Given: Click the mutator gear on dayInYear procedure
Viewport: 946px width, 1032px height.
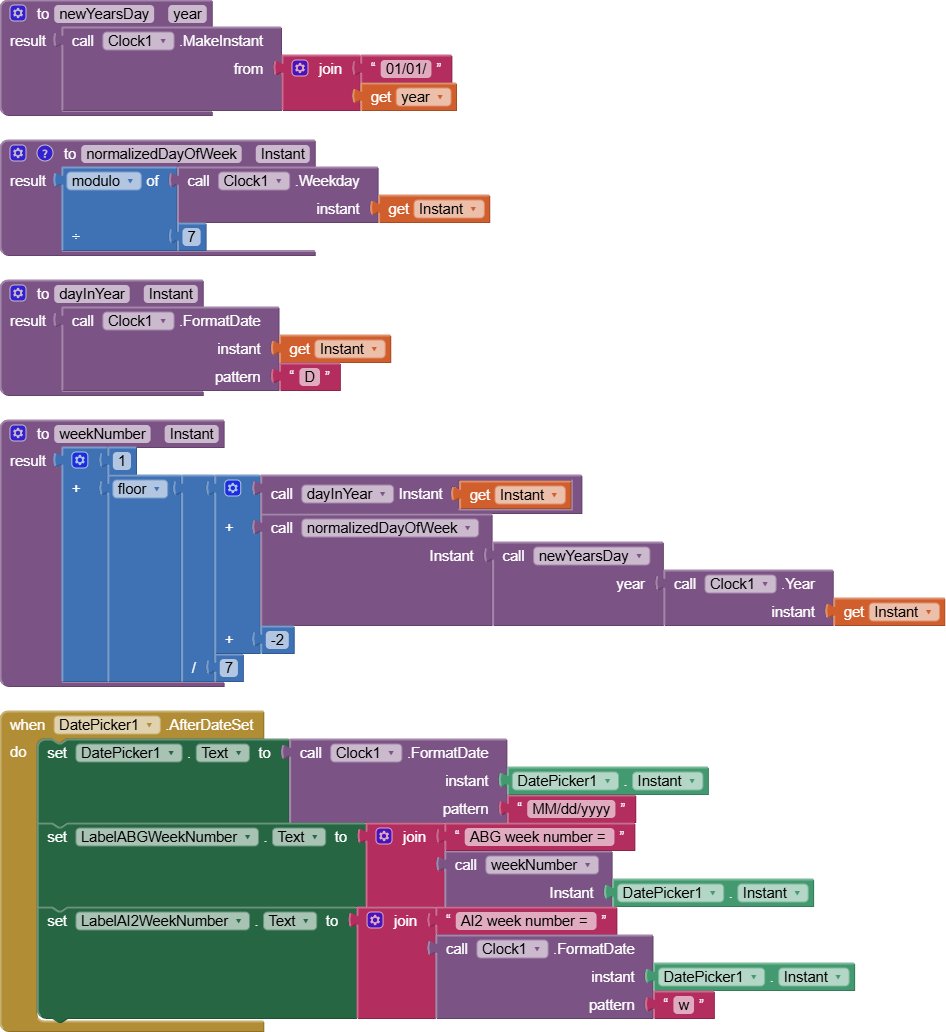Looking at the screenshot, I should (x=18, y=294).
